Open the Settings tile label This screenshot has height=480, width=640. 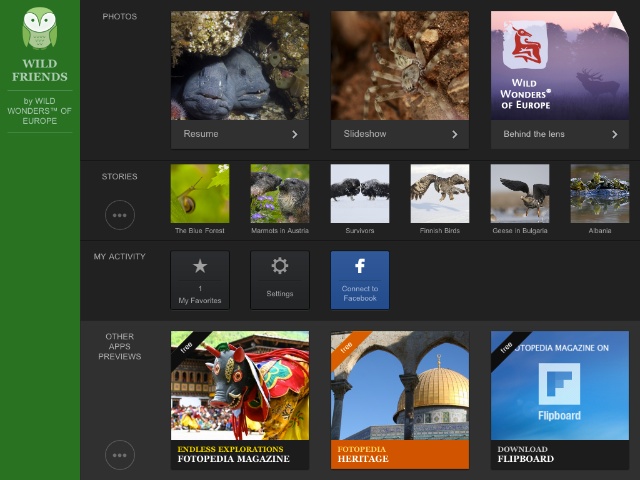[280, 293]
